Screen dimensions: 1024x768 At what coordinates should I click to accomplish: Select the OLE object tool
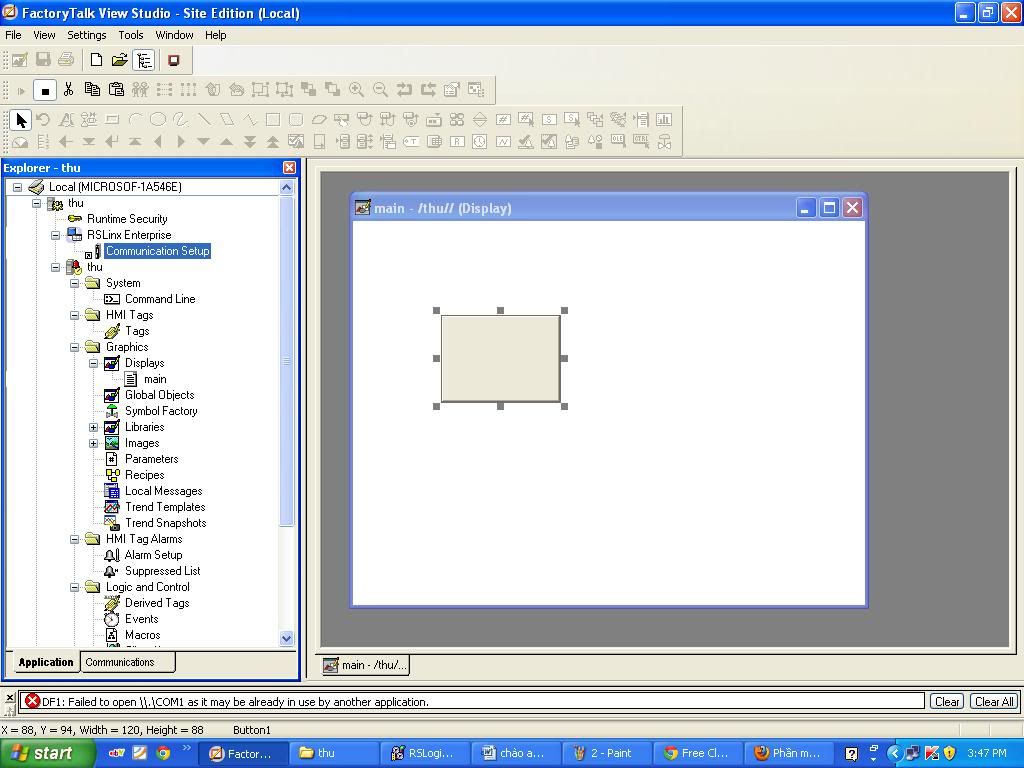(x=618, y=140)
